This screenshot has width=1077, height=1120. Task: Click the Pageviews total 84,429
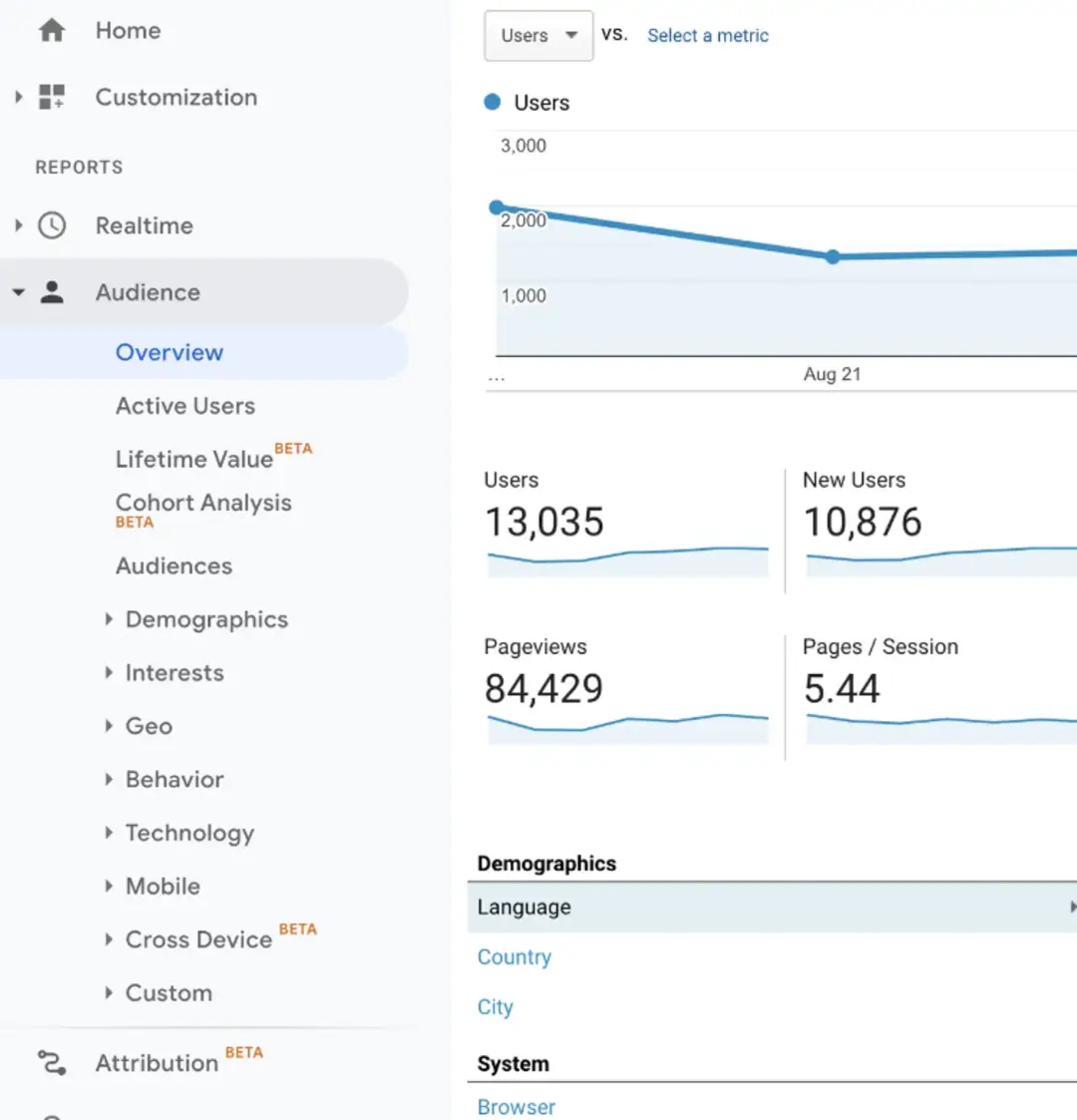point(544,688)
